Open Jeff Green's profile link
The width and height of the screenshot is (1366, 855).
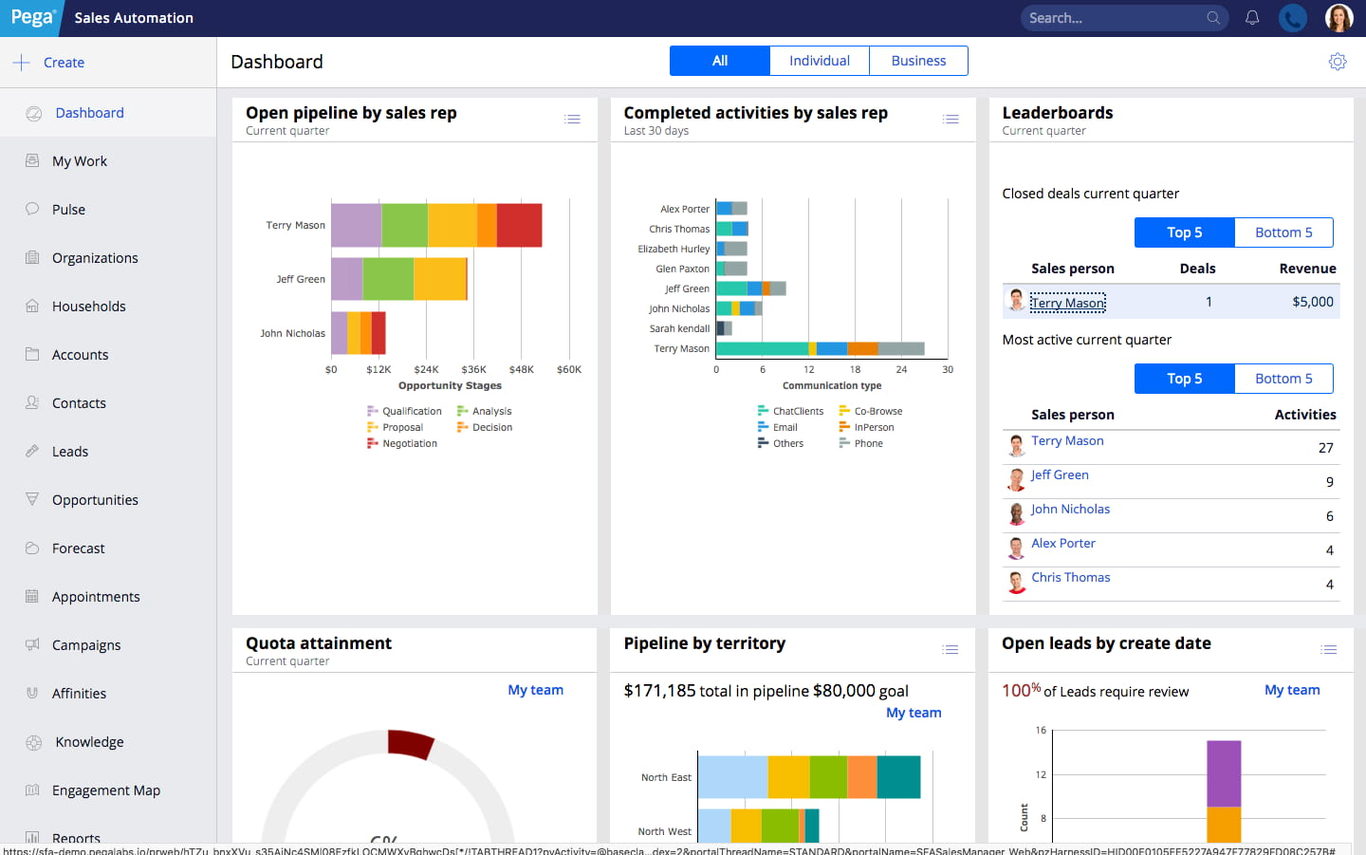1059,475
